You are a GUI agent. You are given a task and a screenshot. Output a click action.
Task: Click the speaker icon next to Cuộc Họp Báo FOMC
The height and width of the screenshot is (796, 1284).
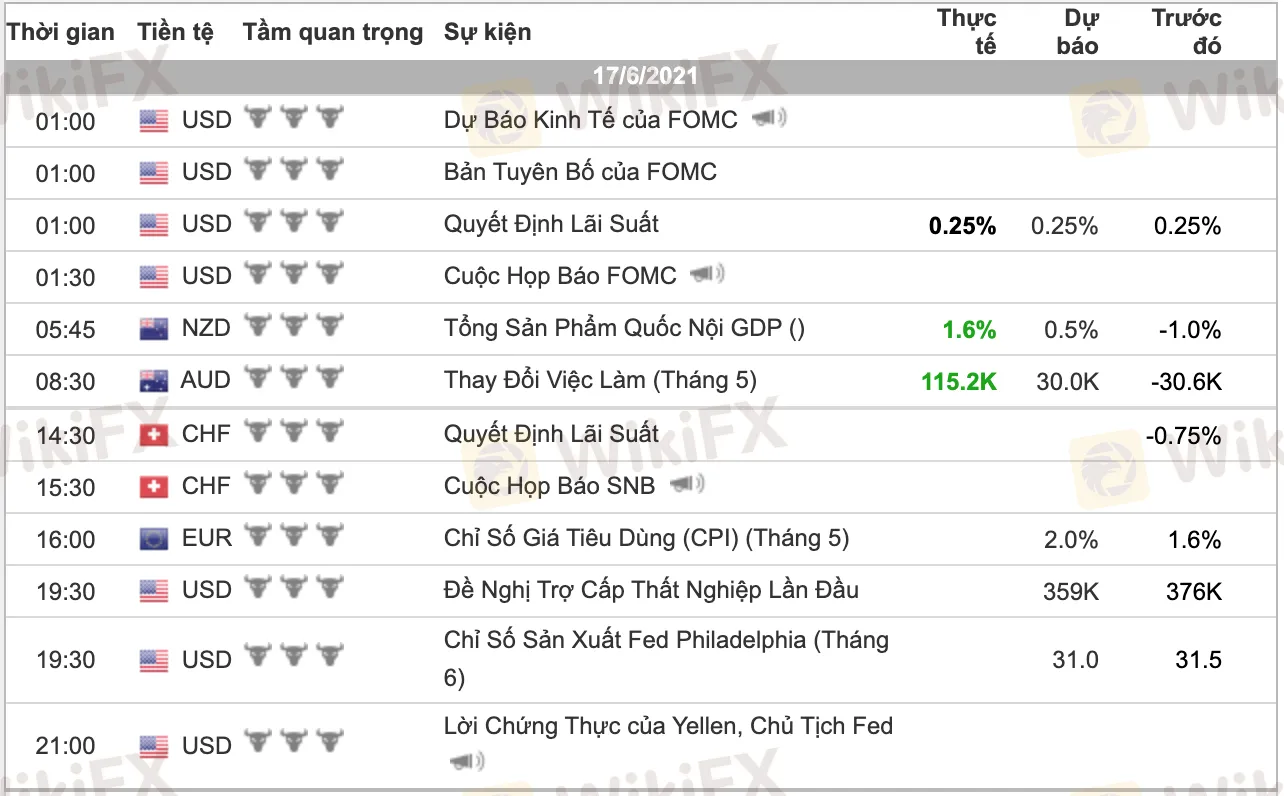coord(708,274)
